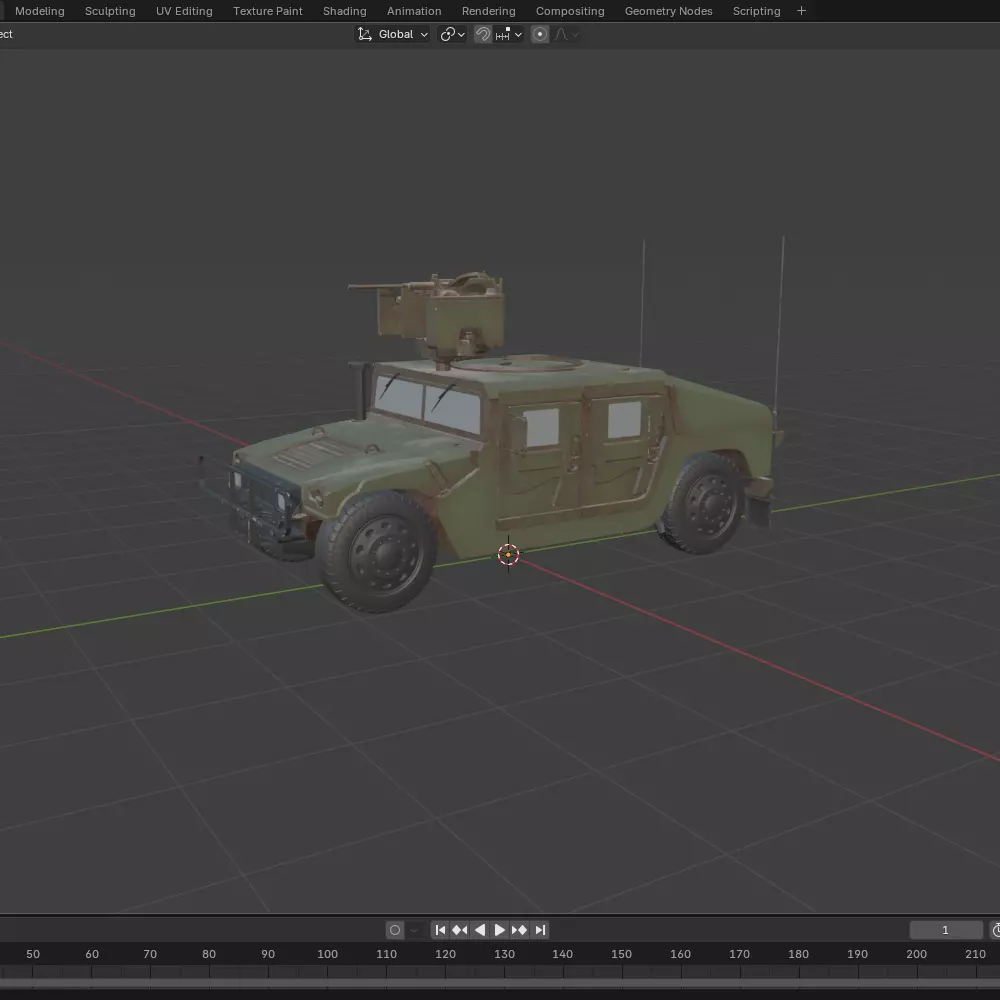Play the animation forward
This screenshot has width=1000, height=1000.
coord(499,930)
